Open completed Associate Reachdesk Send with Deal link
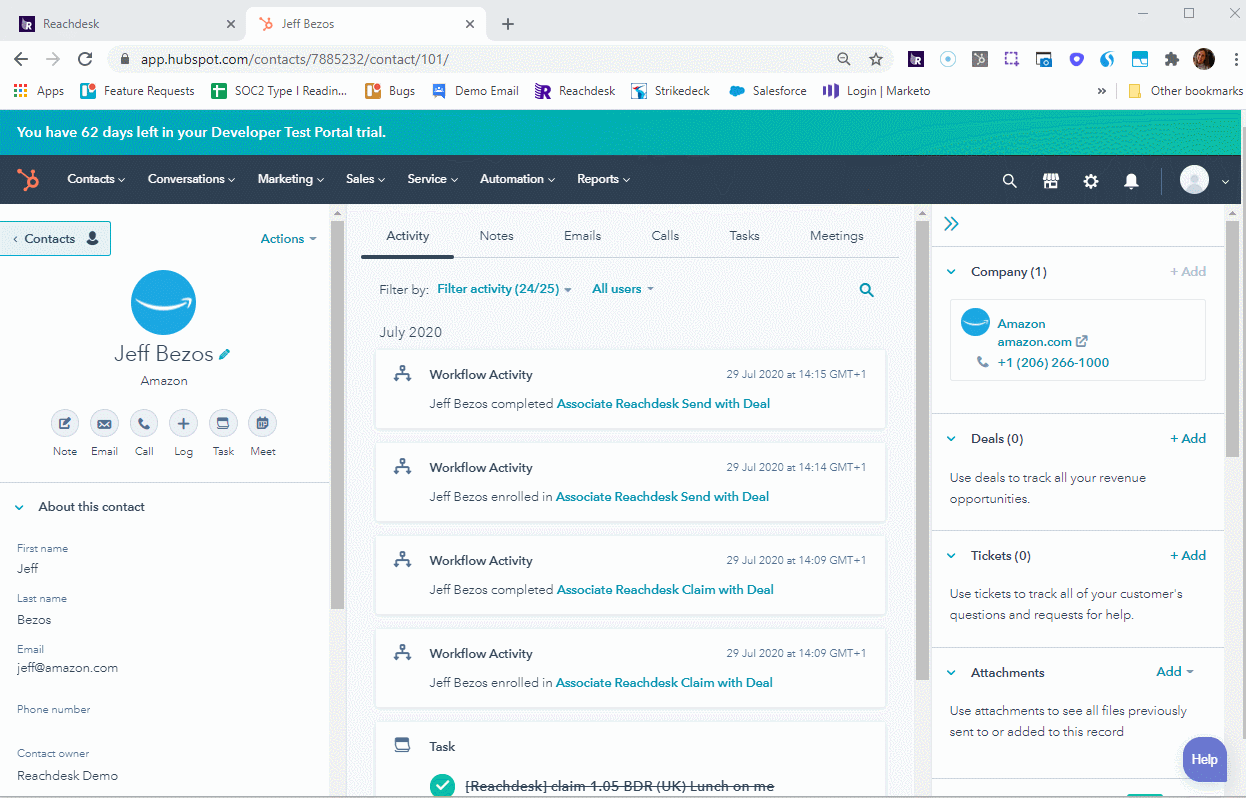Image resolution: width=1246 pixels, height=798 pixels. point(663,404)
